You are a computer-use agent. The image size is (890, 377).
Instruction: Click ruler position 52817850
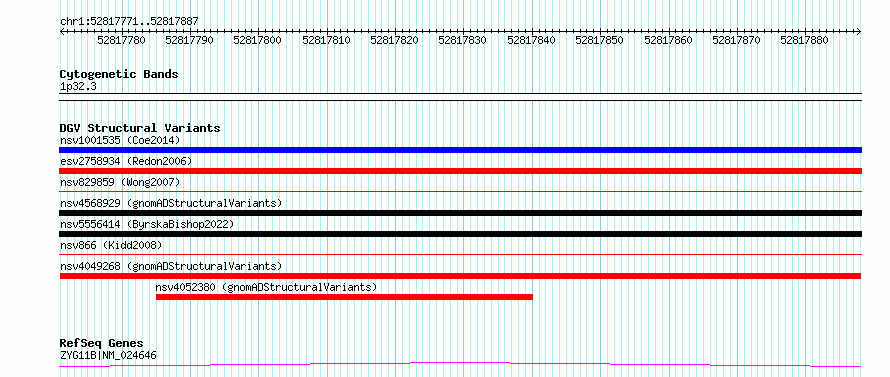coord(599,40)
